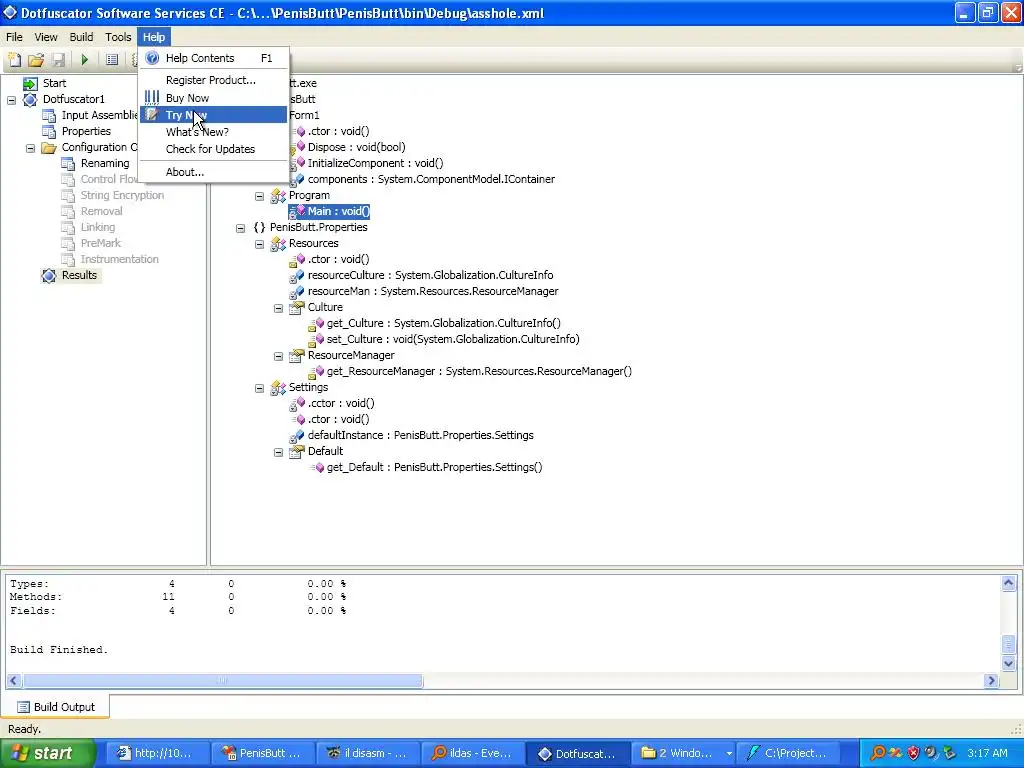
Task: Switch to C:\Project taskbar button
Action: tap(789, 753)
